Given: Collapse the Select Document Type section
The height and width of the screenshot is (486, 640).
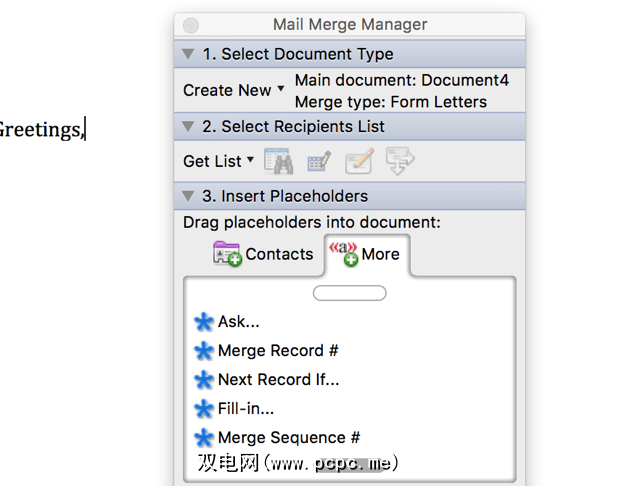Looking at the screenshot, I should [188, 54].
